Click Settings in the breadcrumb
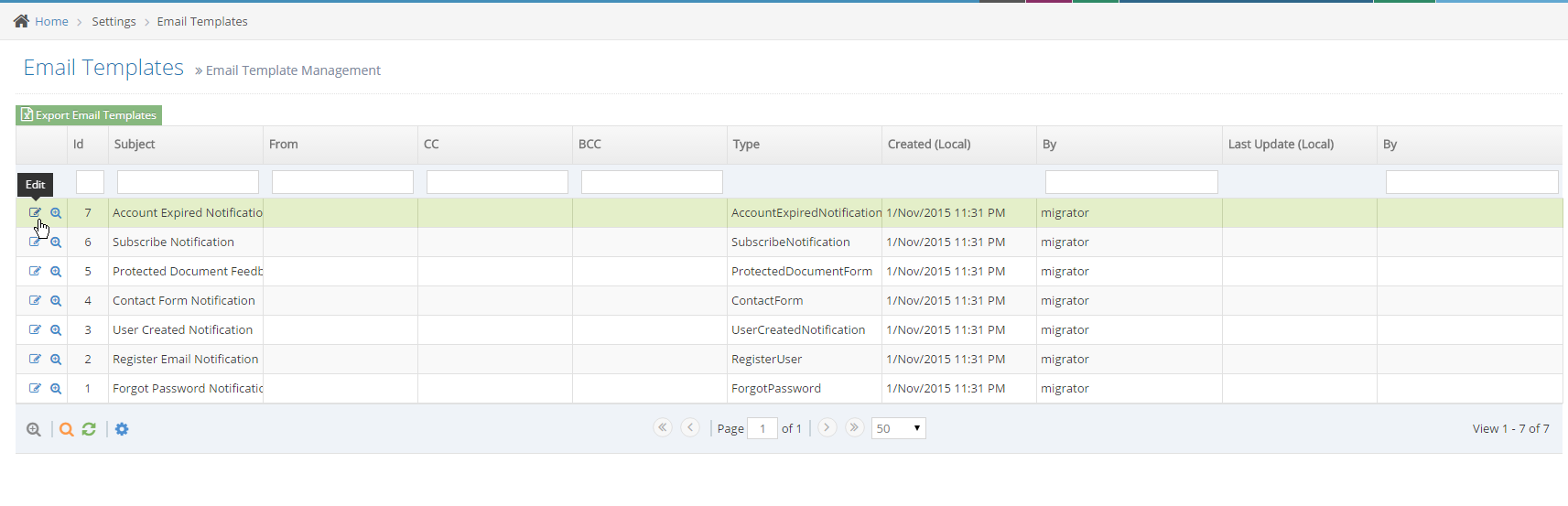The height and width of the screenshot is (506, 1568). (114, 21)
